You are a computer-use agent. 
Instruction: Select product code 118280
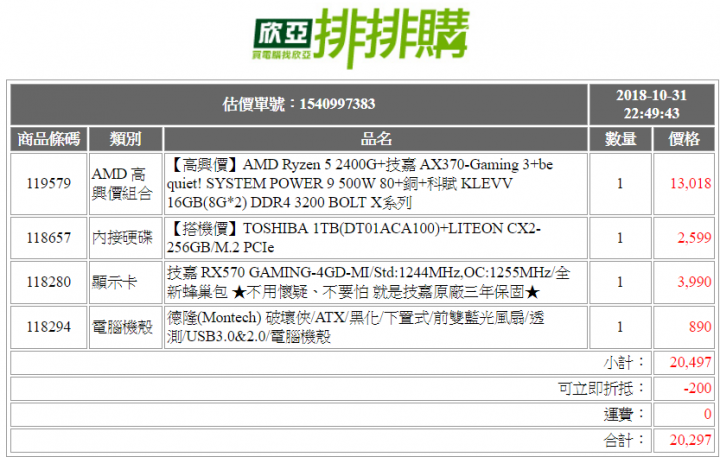tap(49, 282)
